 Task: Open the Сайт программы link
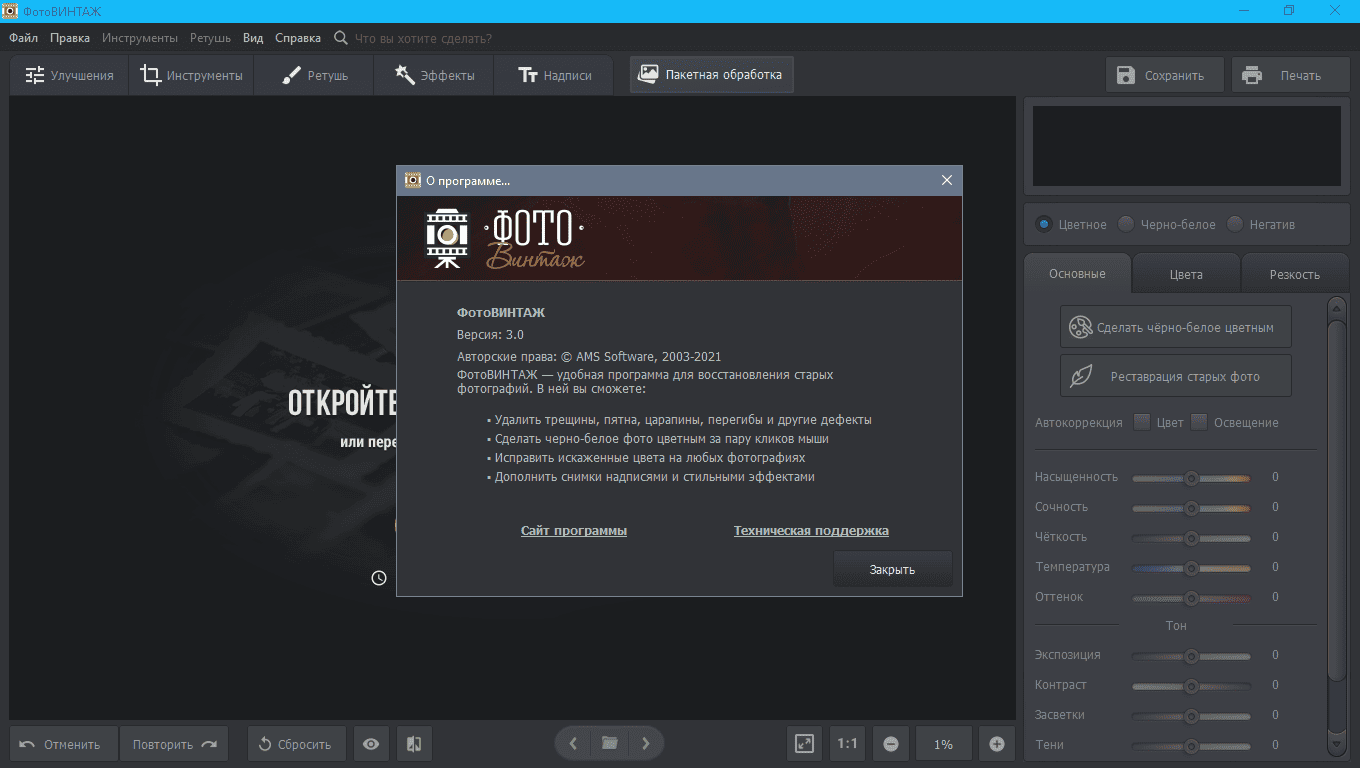[574, 531]
